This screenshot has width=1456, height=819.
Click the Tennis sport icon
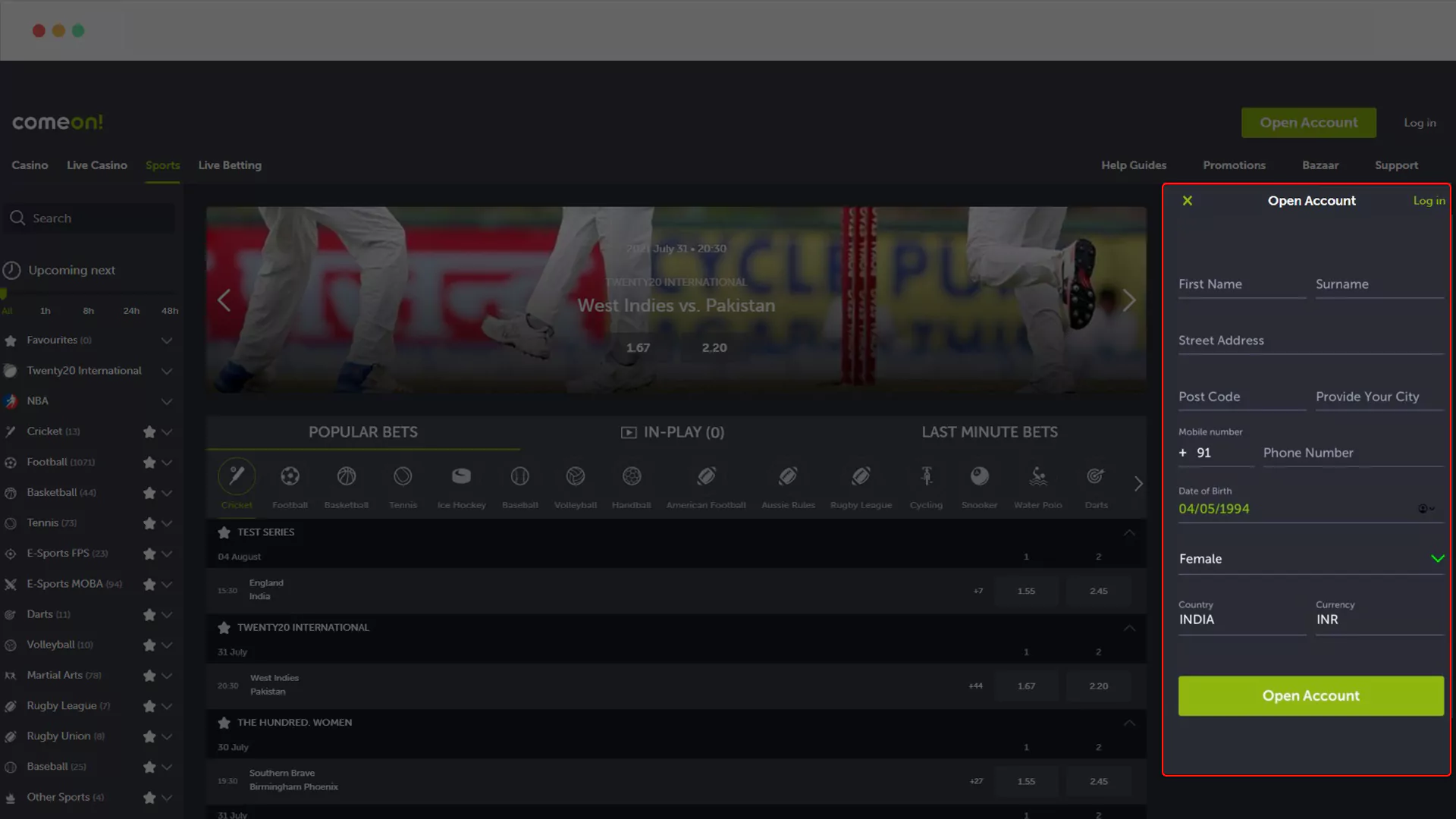[403, 476]
